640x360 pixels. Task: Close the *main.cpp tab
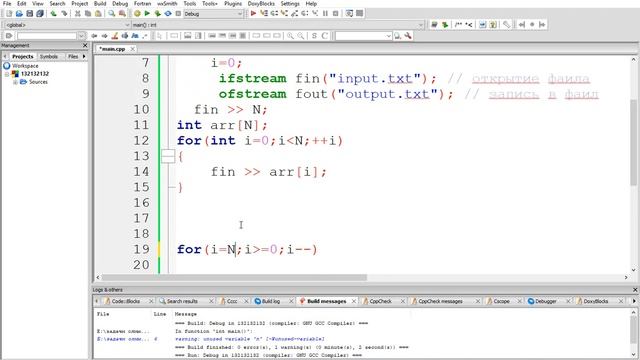pos(132,49)
